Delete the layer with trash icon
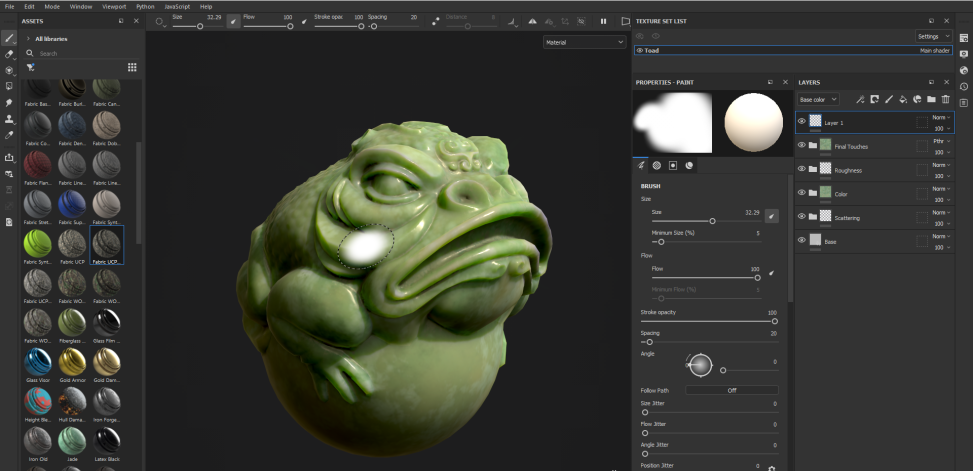 point(946,99)
